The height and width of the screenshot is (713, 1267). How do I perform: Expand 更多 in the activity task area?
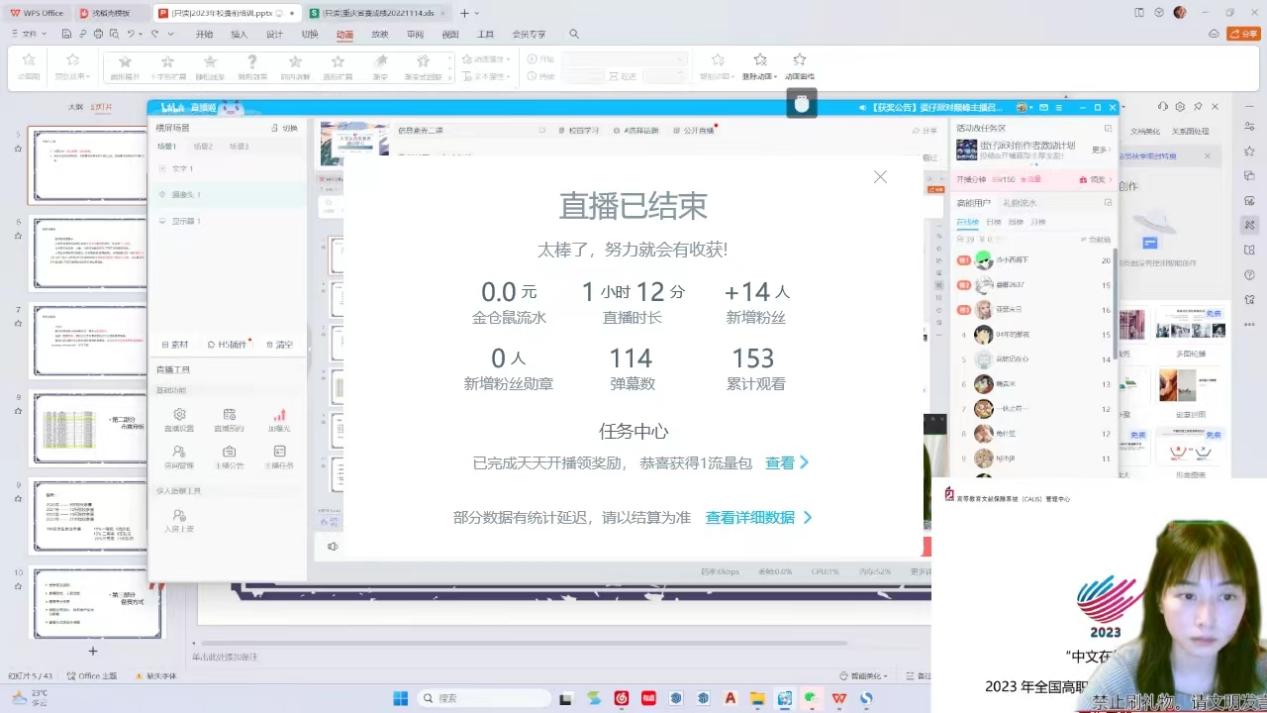1100,150
